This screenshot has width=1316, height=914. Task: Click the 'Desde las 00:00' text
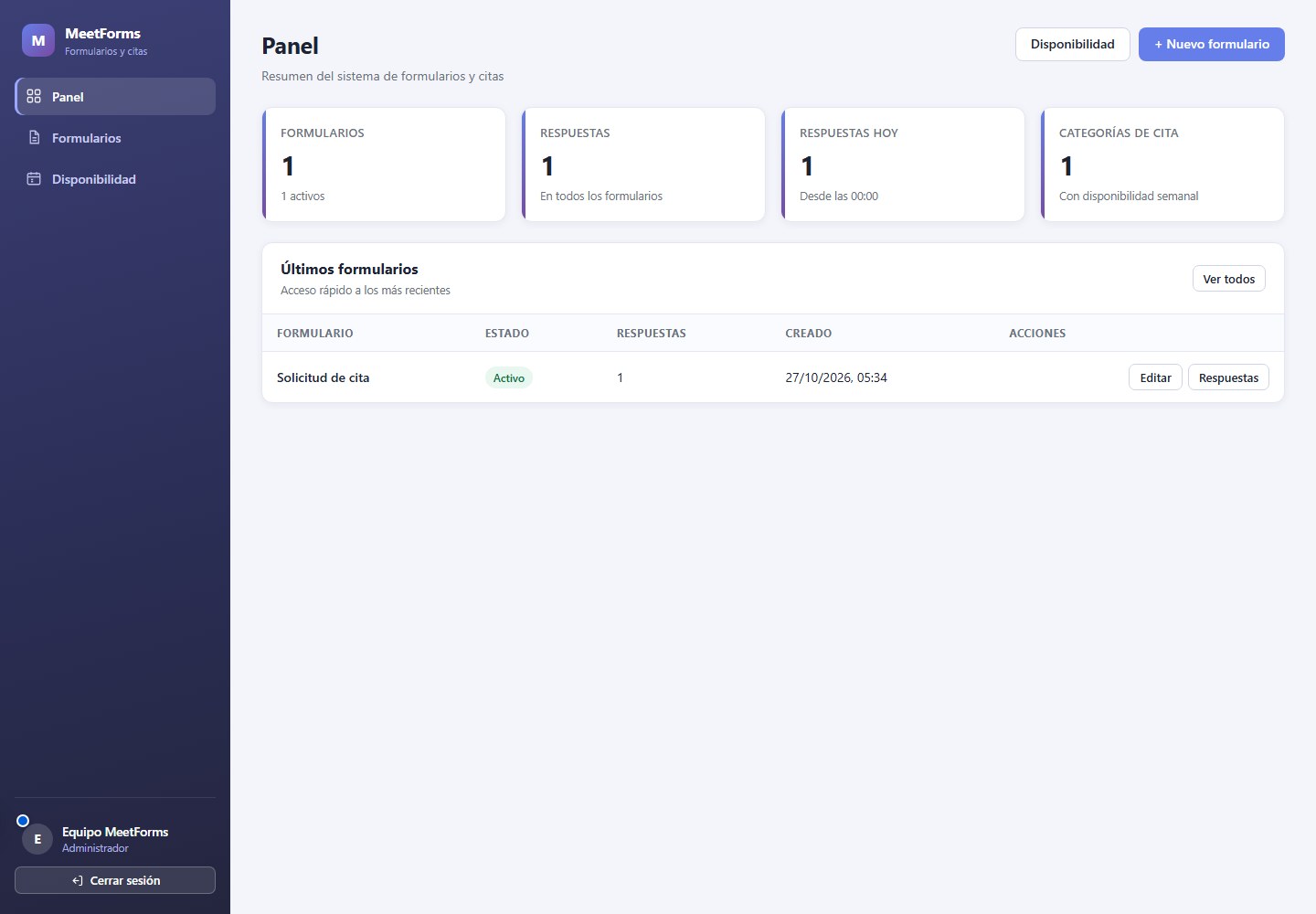tap(839, 196)
